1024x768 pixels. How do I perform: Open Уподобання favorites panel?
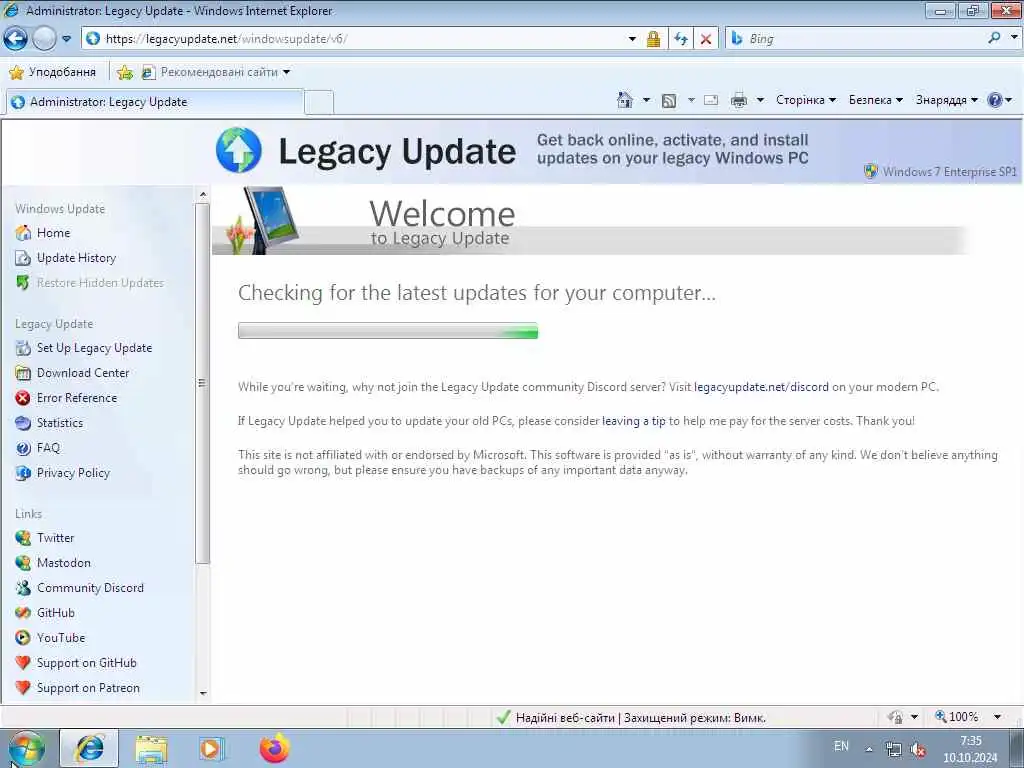coord(54,72)
